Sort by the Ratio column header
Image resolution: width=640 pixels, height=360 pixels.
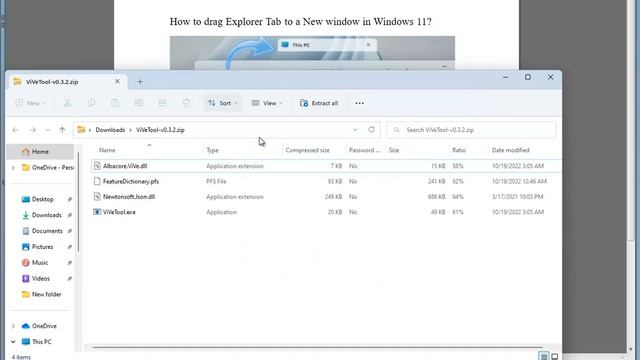click(x=459, y=150)
